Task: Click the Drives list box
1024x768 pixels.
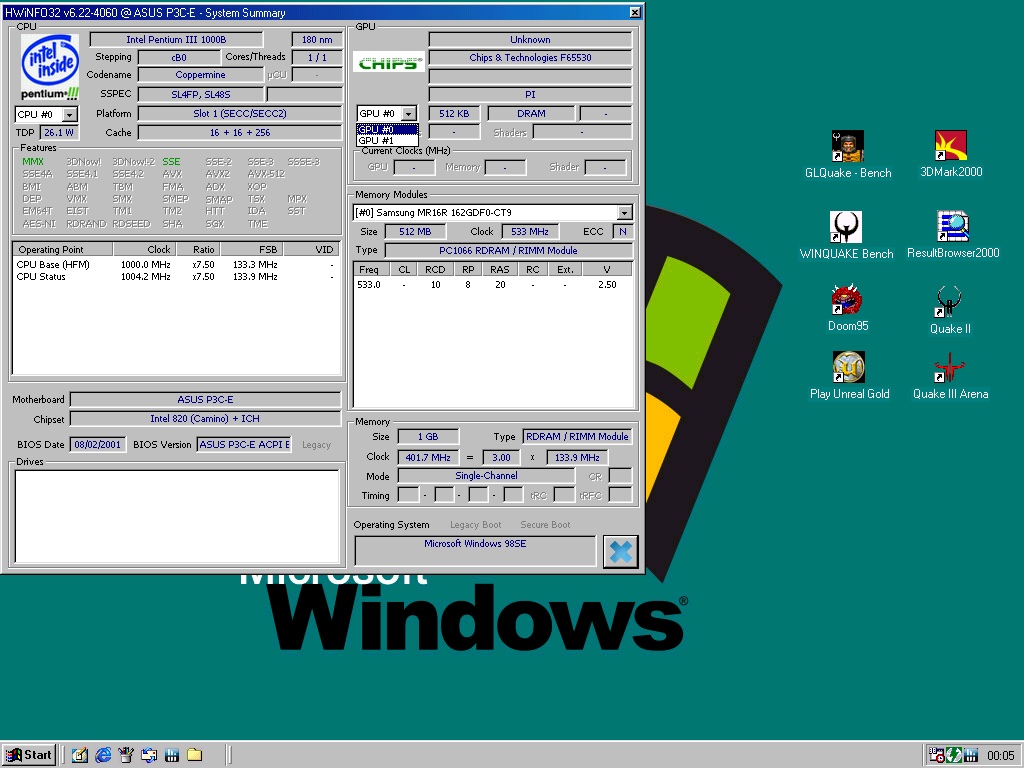Action: [177, 517]
